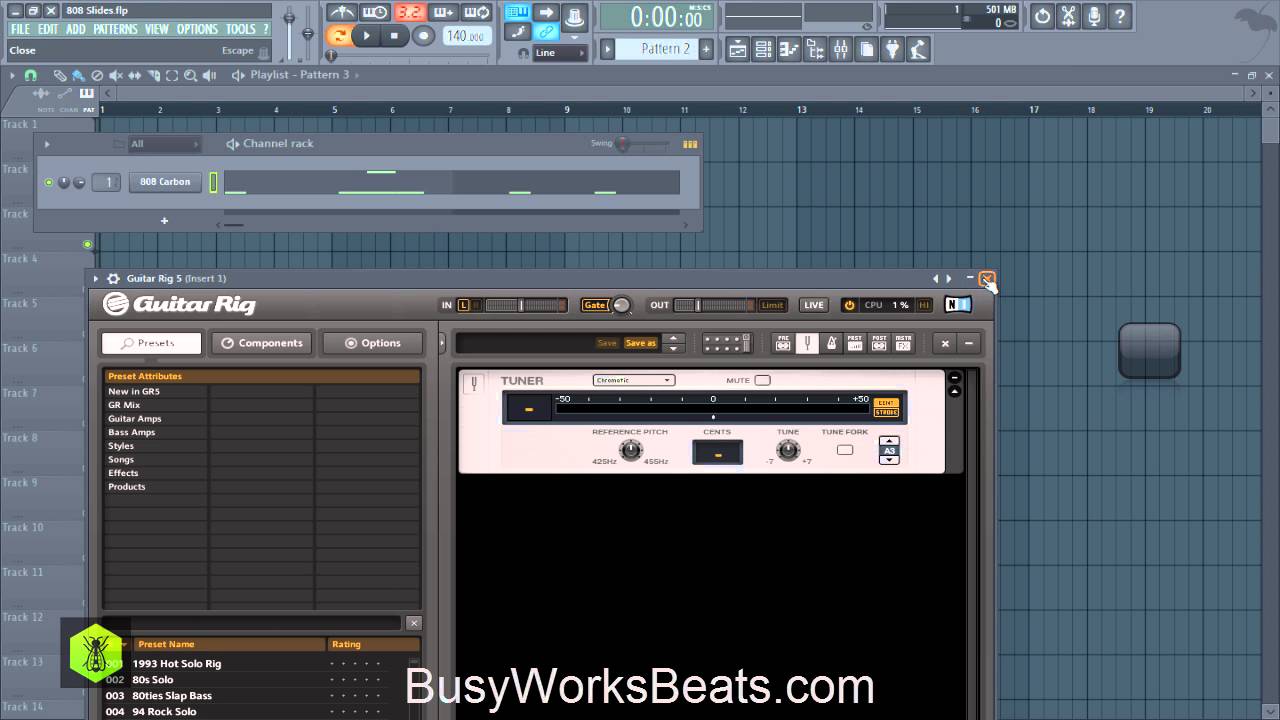Select the 80s Solo preset

tap(153, 680)
